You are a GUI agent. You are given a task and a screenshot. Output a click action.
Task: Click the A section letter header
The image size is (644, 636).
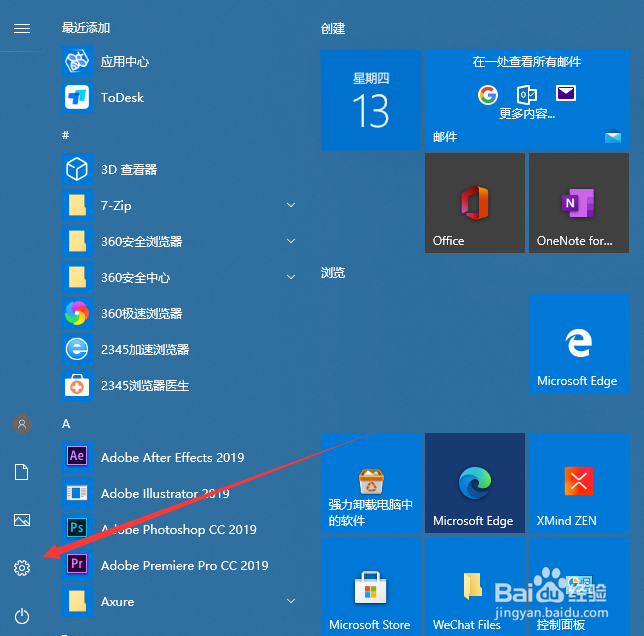point(66,424)
